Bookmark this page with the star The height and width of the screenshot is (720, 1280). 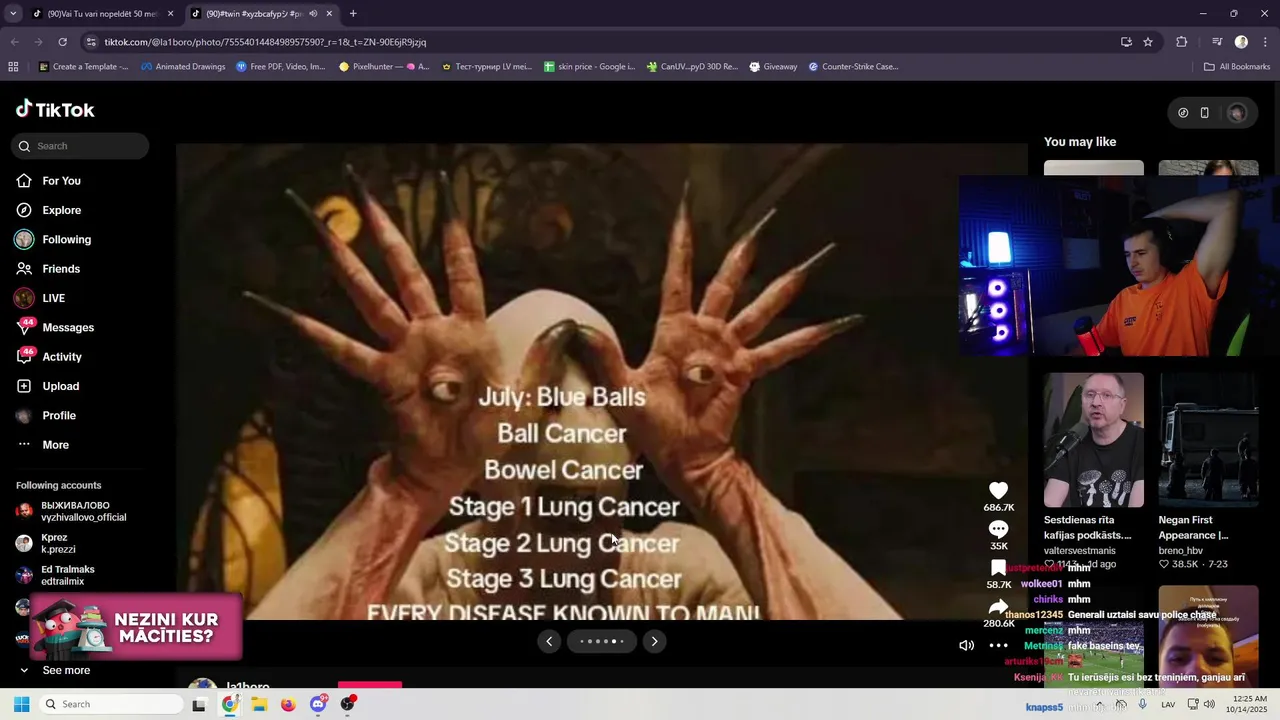point(1148,42)
